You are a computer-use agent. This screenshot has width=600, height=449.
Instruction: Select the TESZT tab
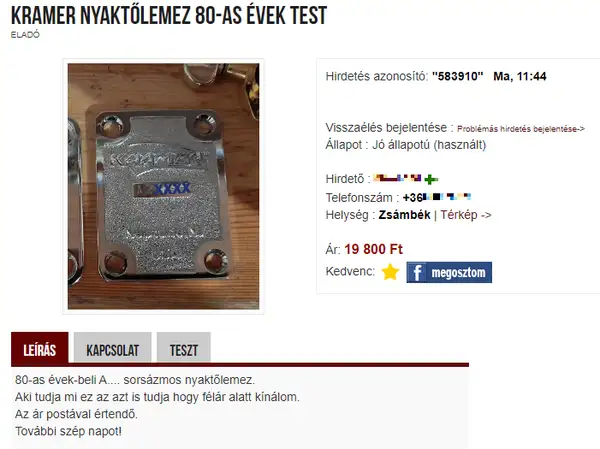184,347
